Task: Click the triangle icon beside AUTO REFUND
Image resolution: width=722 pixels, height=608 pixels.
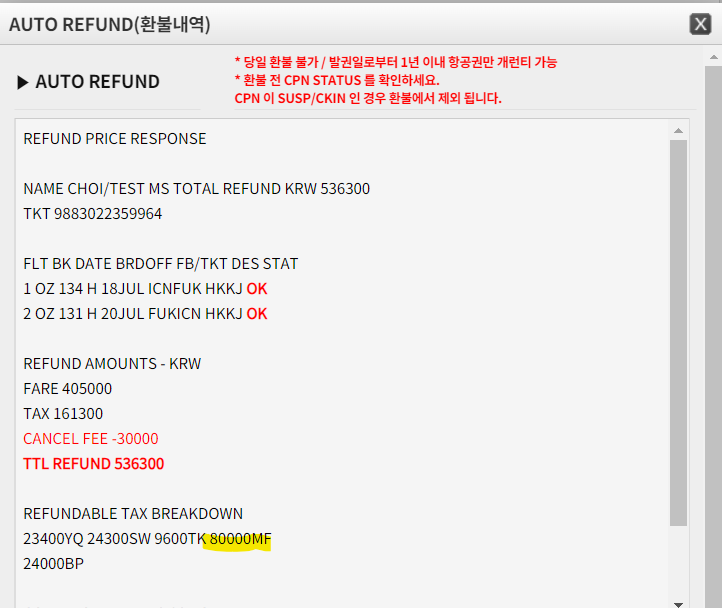Action: coord(23,82)
